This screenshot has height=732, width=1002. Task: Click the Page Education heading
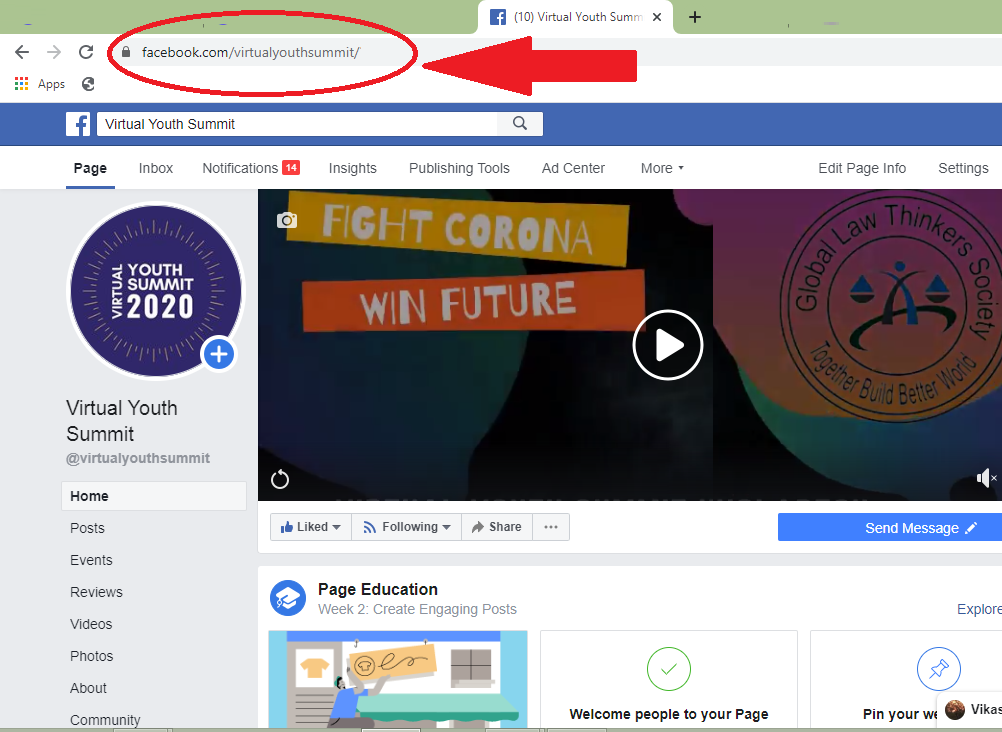378,589
